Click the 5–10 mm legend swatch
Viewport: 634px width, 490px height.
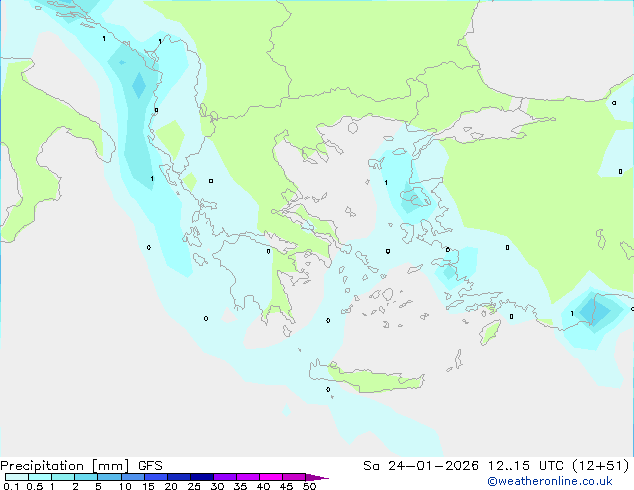click(109, 477)
